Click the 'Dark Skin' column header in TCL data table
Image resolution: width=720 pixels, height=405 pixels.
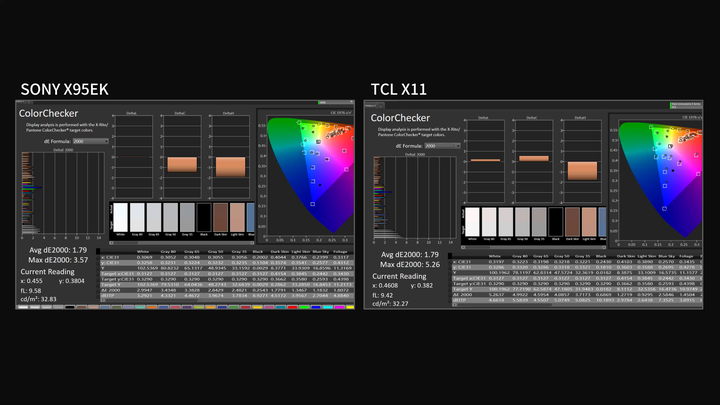[x=625, y=256]
